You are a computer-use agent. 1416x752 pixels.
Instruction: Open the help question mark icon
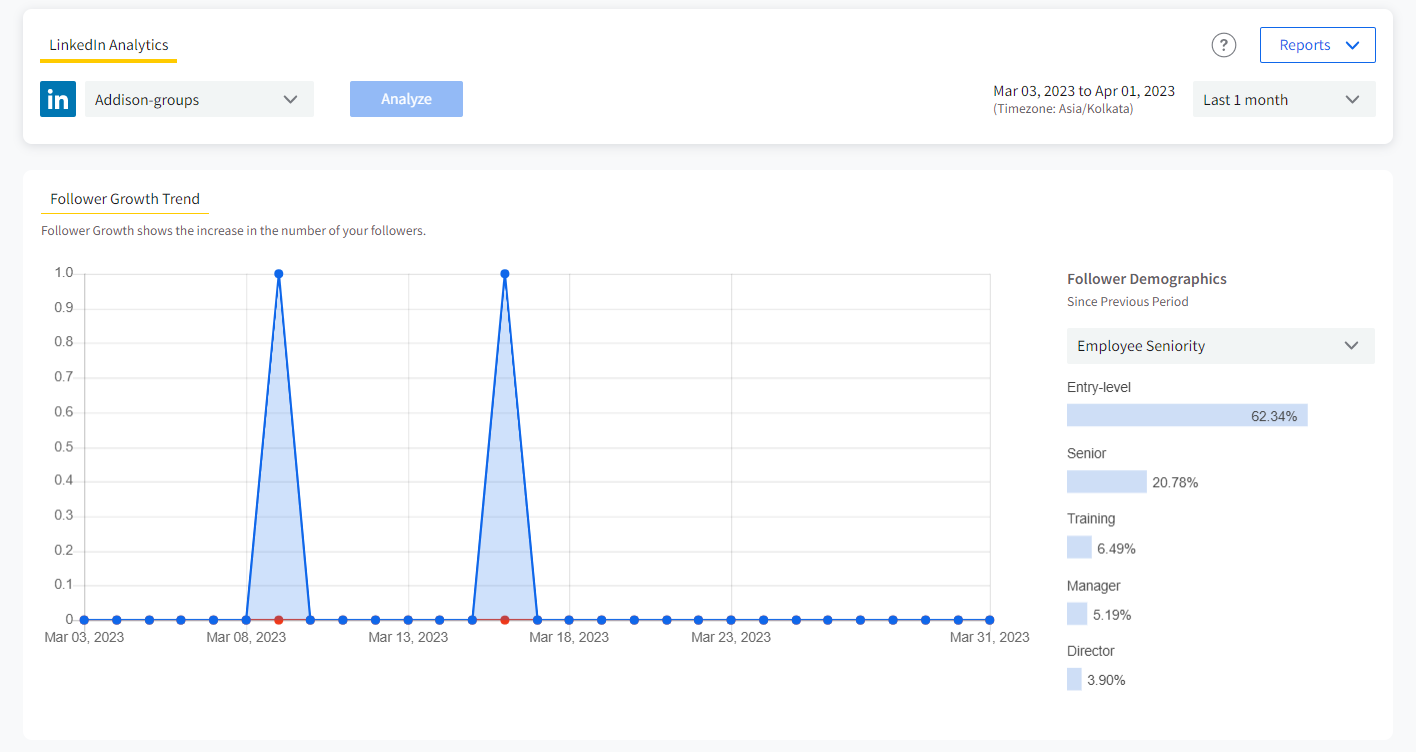[x=1223, y=45]
